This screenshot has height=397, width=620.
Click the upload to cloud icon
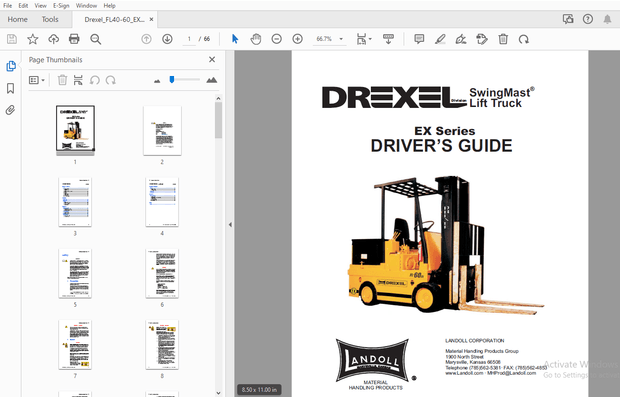click(53, 39)
